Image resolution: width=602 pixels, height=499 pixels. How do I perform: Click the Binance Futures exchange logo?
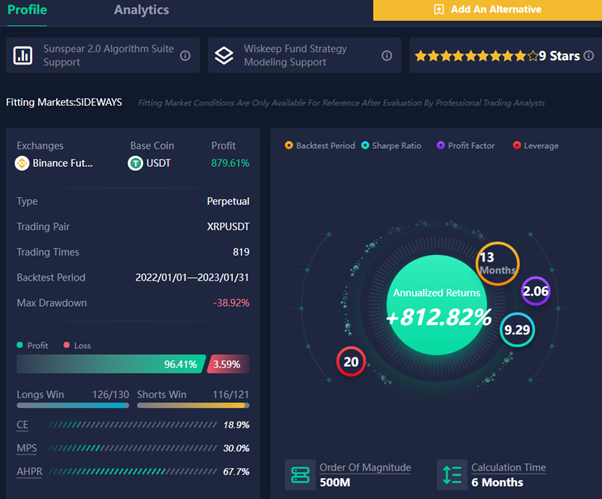(x=22, y=163)
